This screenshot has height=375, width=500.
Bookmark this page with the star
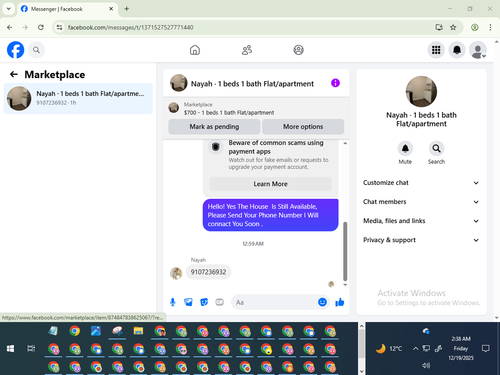[x=453, y=27]
